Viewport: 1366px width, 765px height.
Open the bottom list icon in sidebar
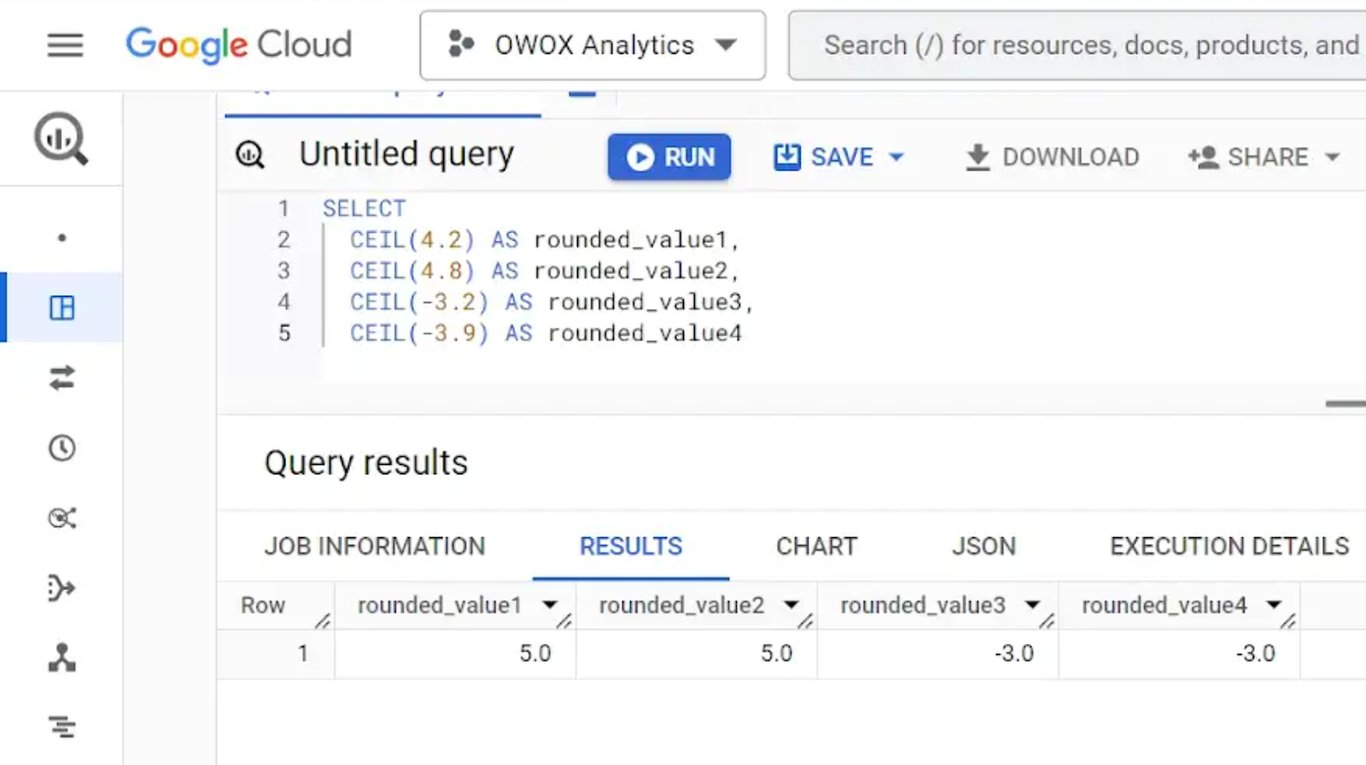[x=62, y=727]
